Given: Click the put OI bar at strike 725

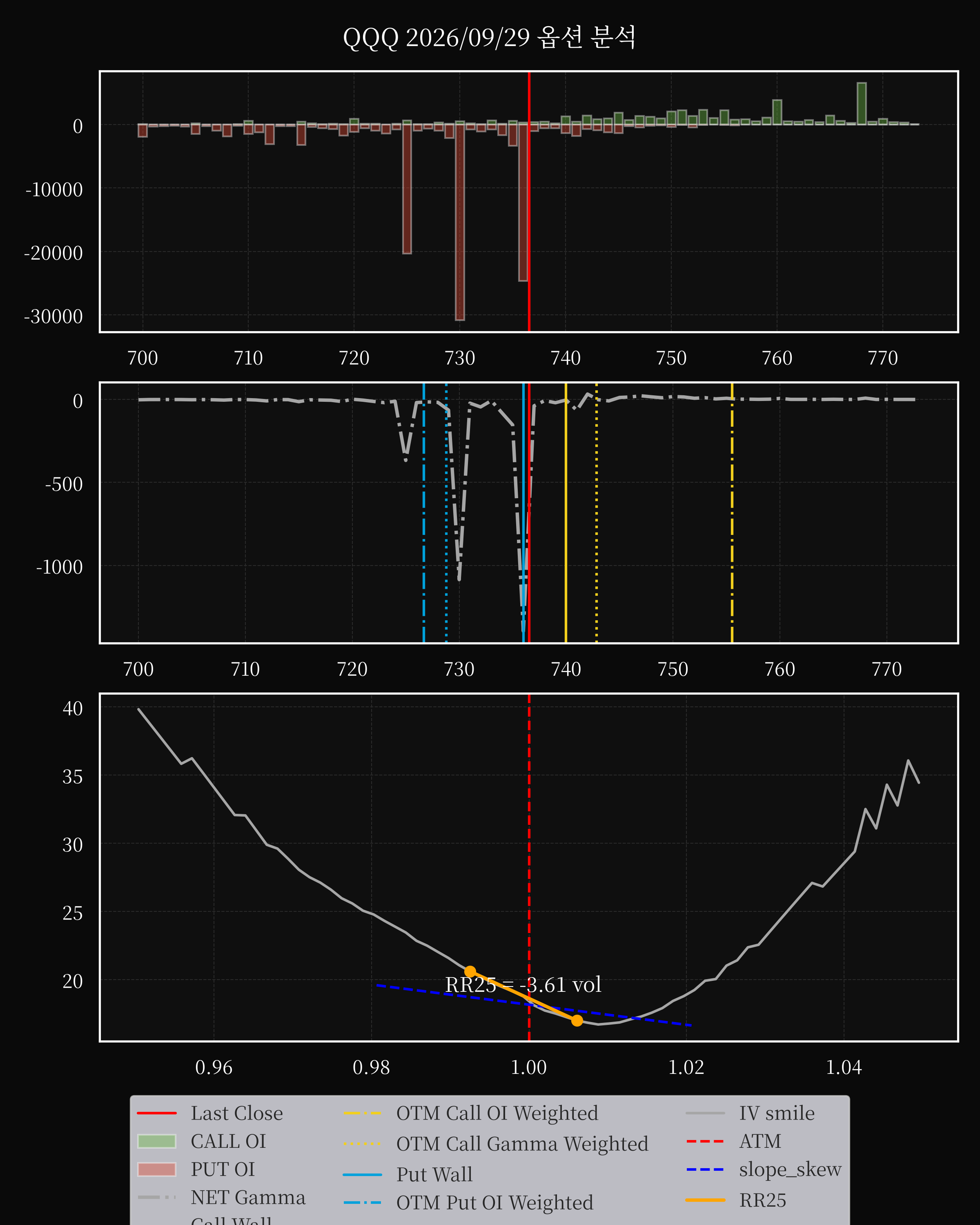Looking at the screenshot, I should pyautogui.click(x=407, y=189).
